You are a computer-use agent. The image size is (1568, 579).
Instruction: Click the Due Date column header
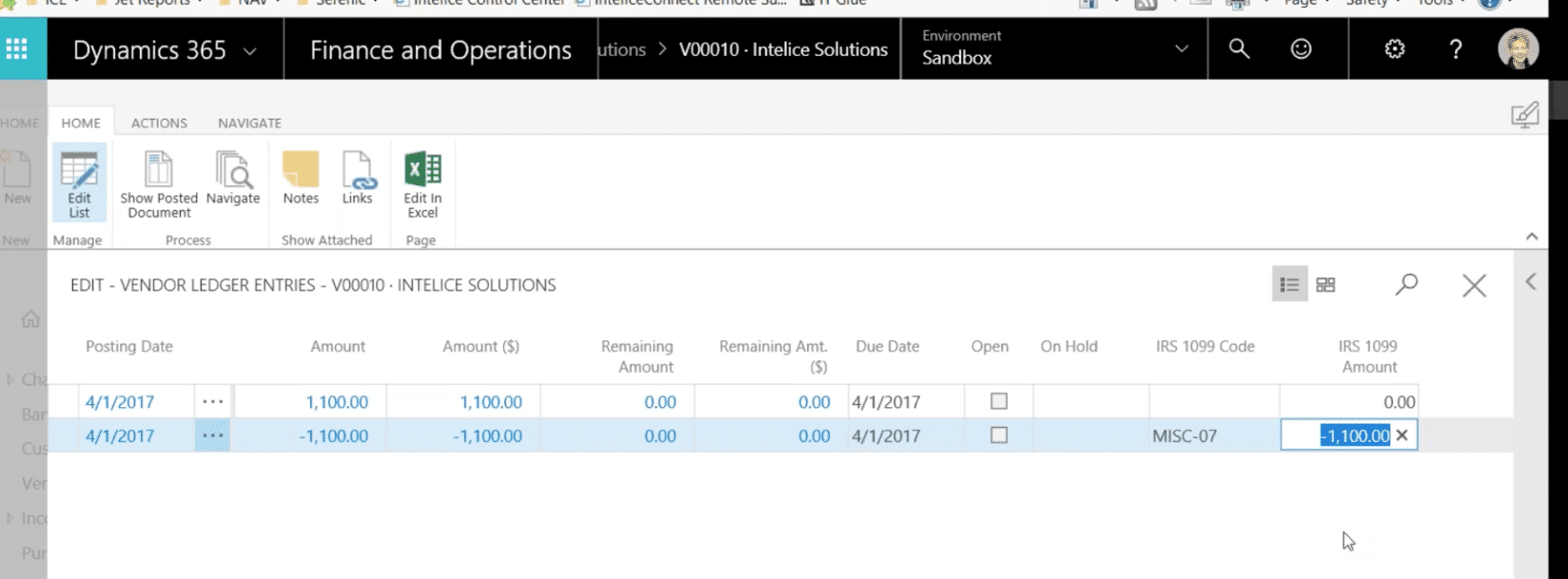click(x=888, y=346)
